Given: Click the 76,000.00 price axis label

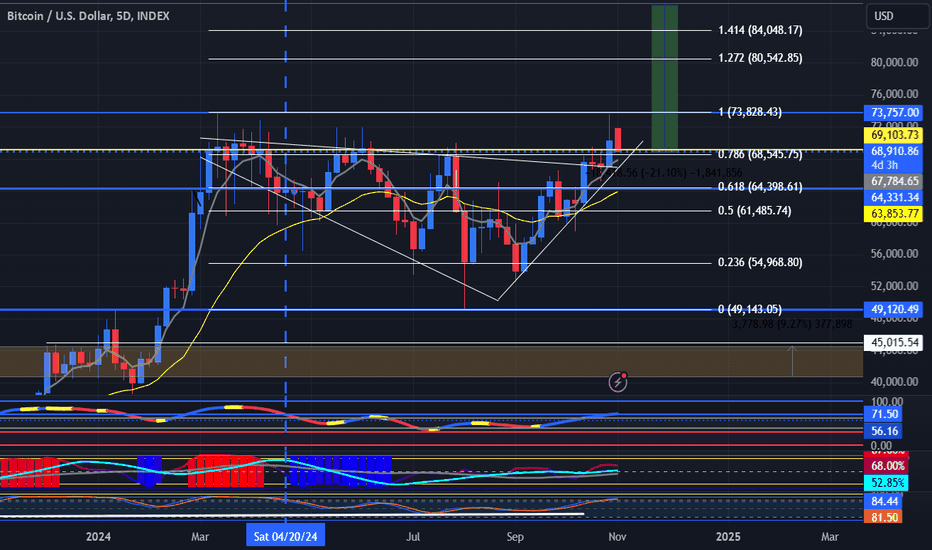Looking at the screenshot, I should [x=894, y=94].
